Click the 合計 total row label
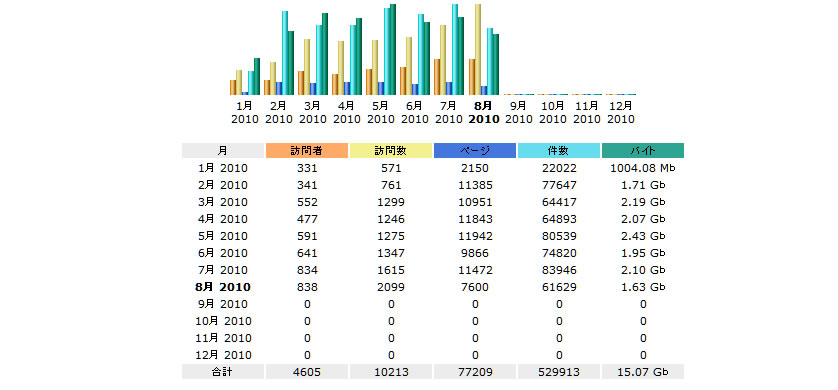The width and height of the screenshot is (838, 390). tap(223, 372)
